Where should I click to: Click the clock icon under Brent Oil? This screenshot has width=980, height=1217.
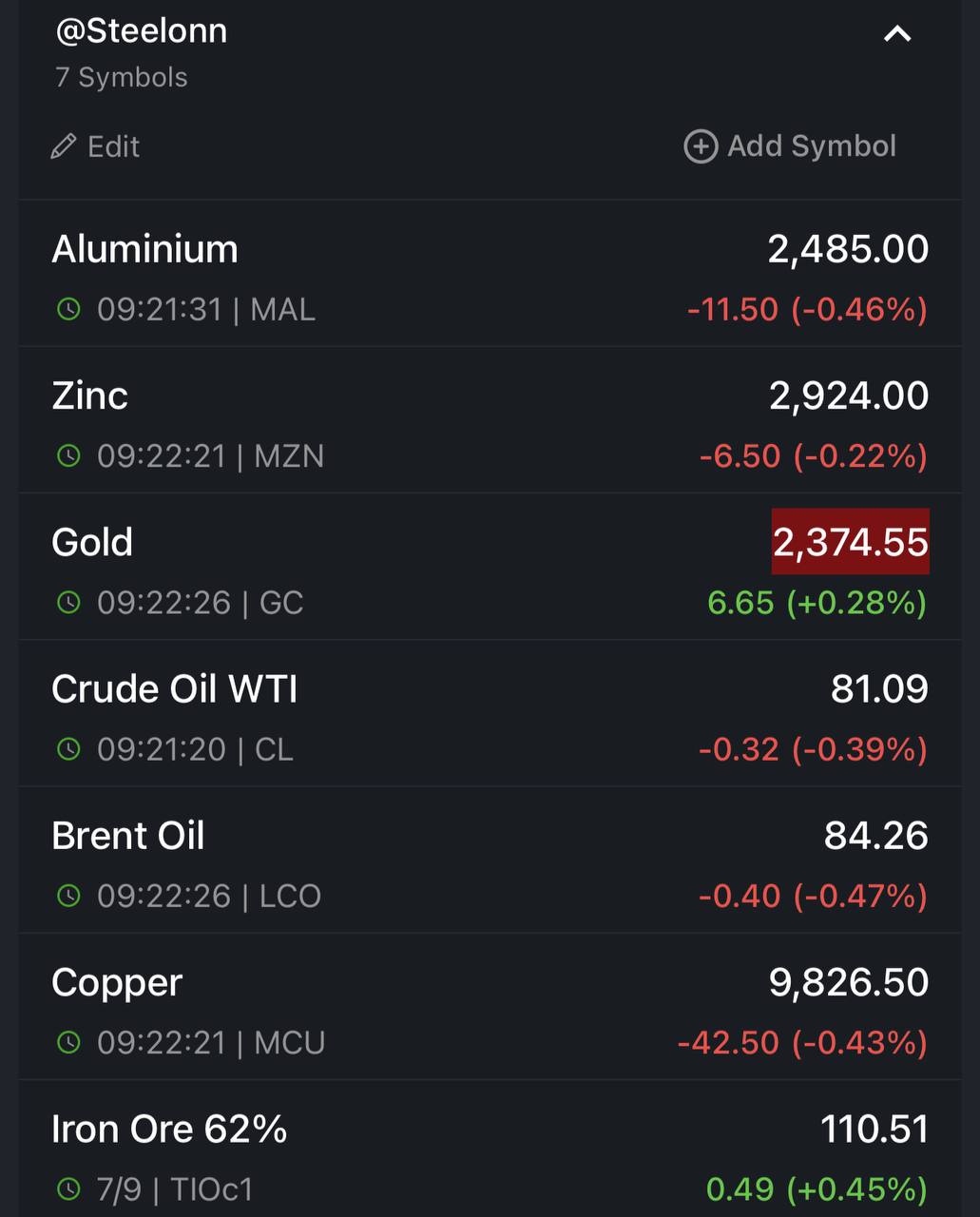pyautogui.click(x=68, y=896)
